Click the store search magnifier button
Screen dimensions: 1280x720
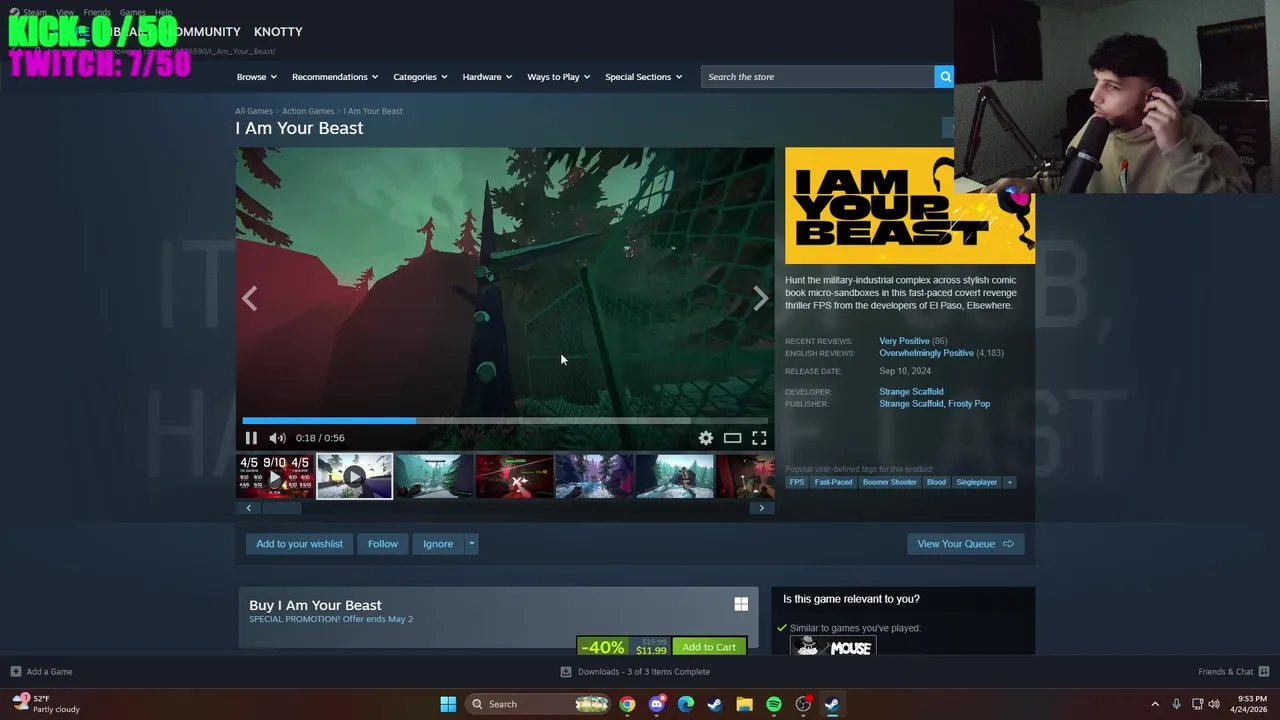pyautogui.click(x=944, y=77)
